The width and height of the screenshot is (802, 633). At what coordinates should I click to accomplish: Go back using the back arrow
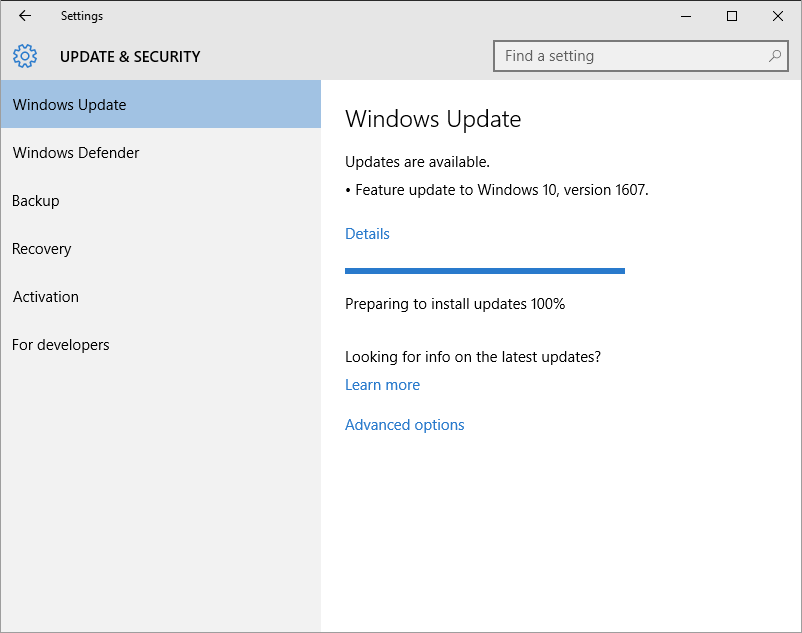coord(25,16)
